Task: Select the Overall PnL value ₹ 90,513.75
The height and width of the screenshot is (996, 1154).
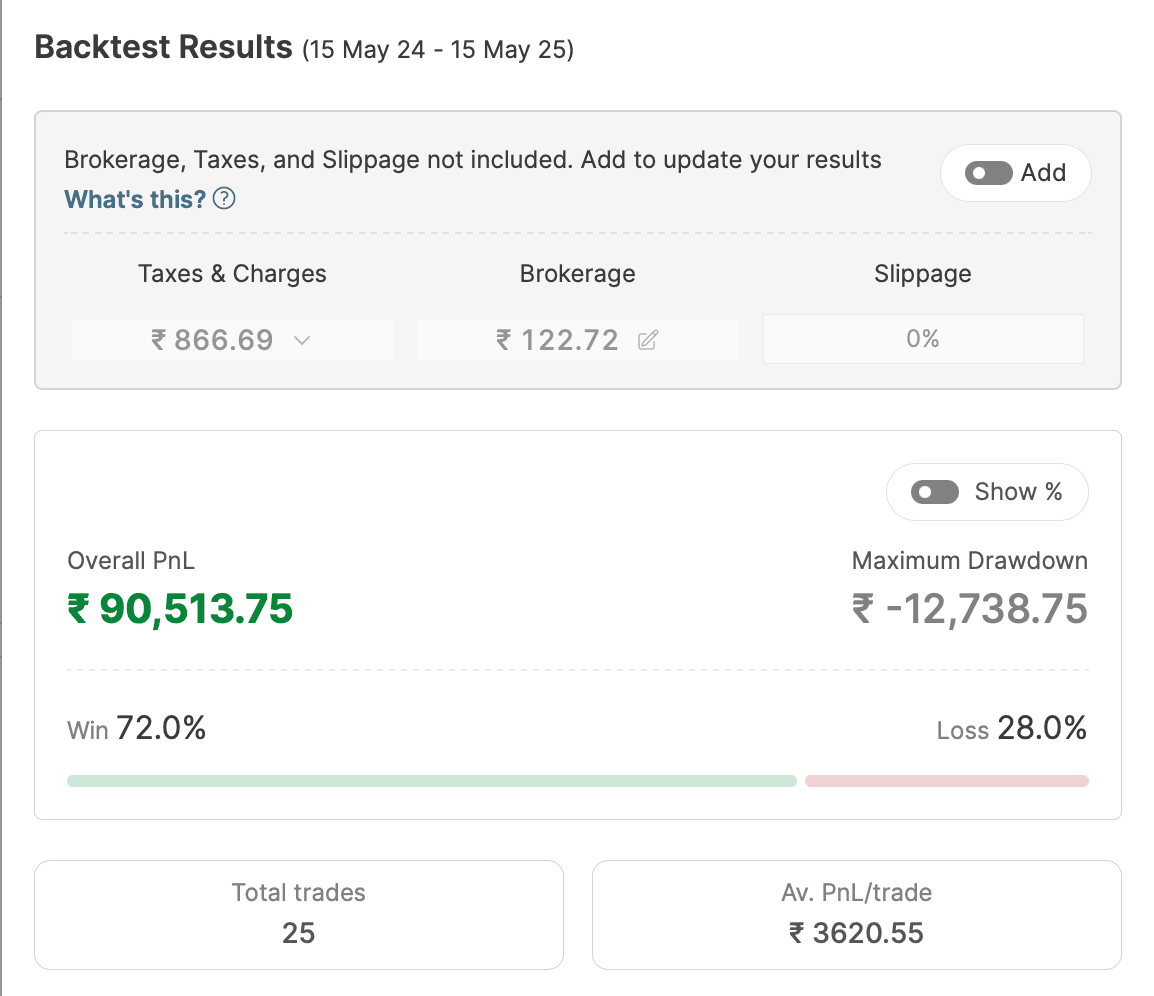Action: tap(180, 608)
